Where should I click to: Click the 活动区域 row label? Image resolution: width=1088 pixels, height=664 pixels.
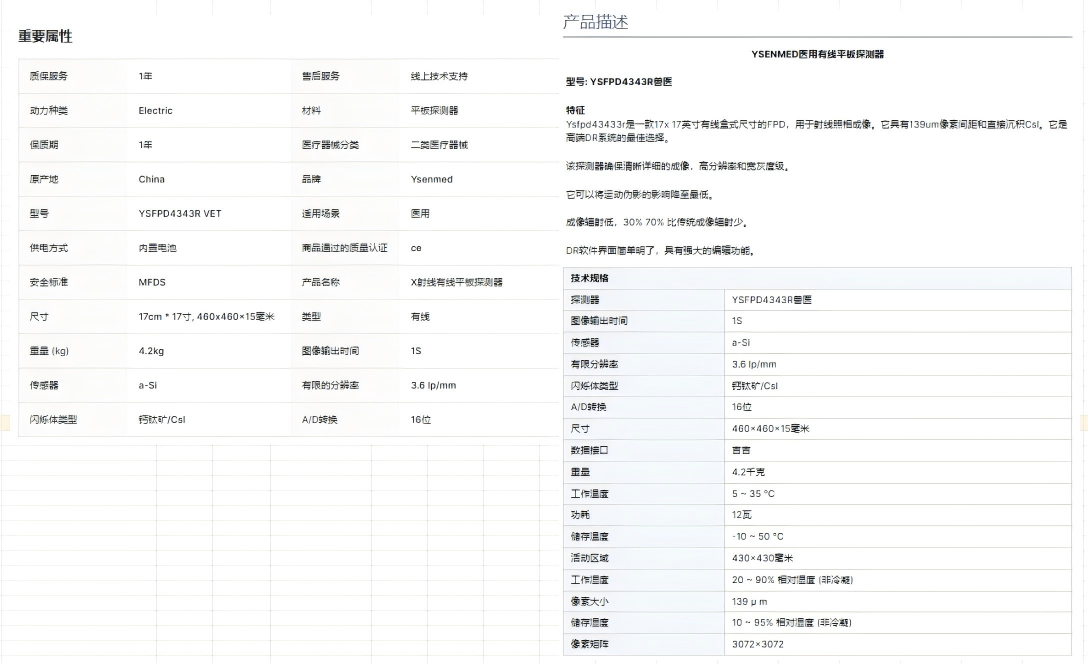click(590, 558)
